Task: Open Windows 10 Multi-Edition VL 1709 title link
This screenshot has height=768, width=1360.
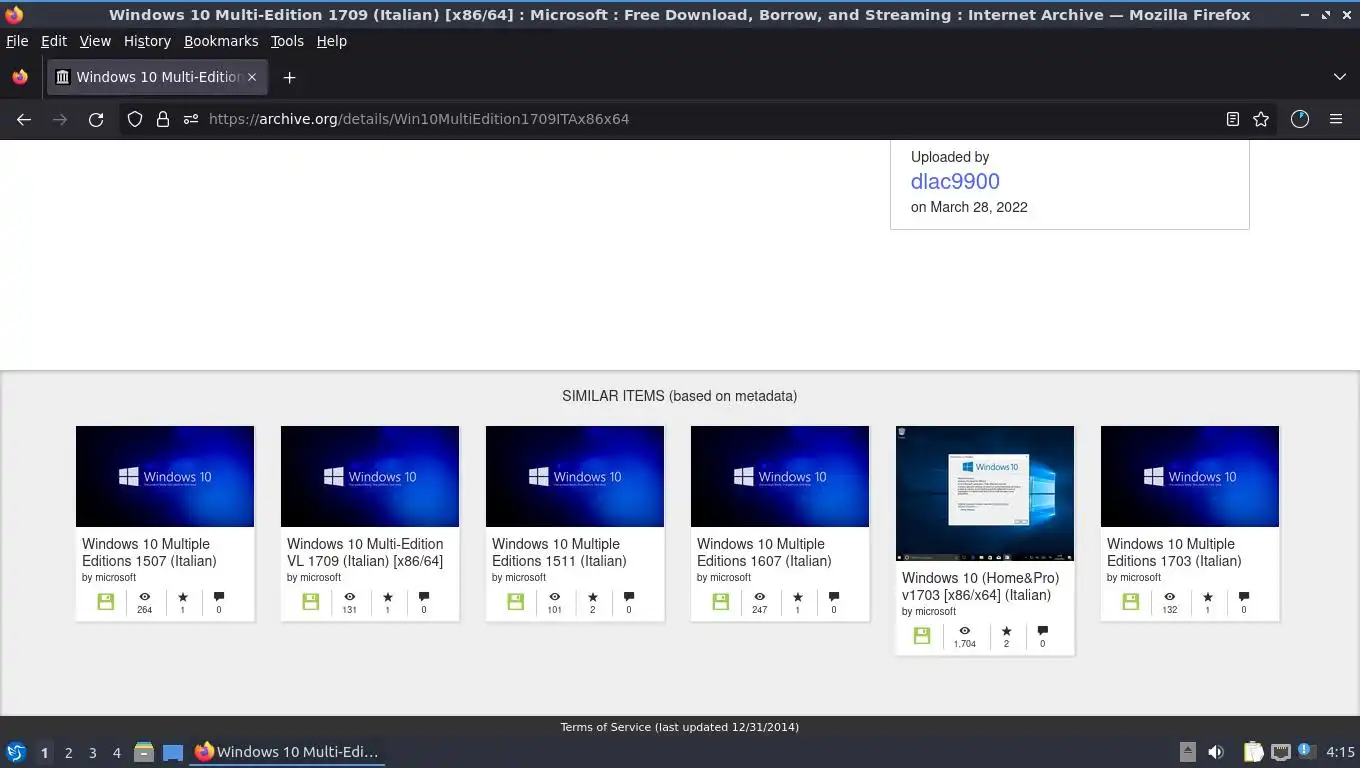Action: (x=365, y=552)
